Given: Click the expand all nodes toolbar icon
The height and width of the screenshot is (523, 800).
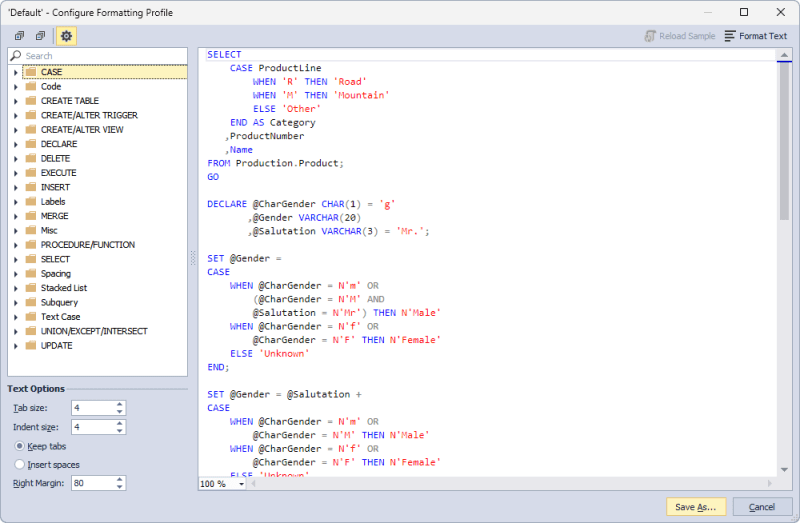Looking at the screenshot, I should tap(19, 36).
